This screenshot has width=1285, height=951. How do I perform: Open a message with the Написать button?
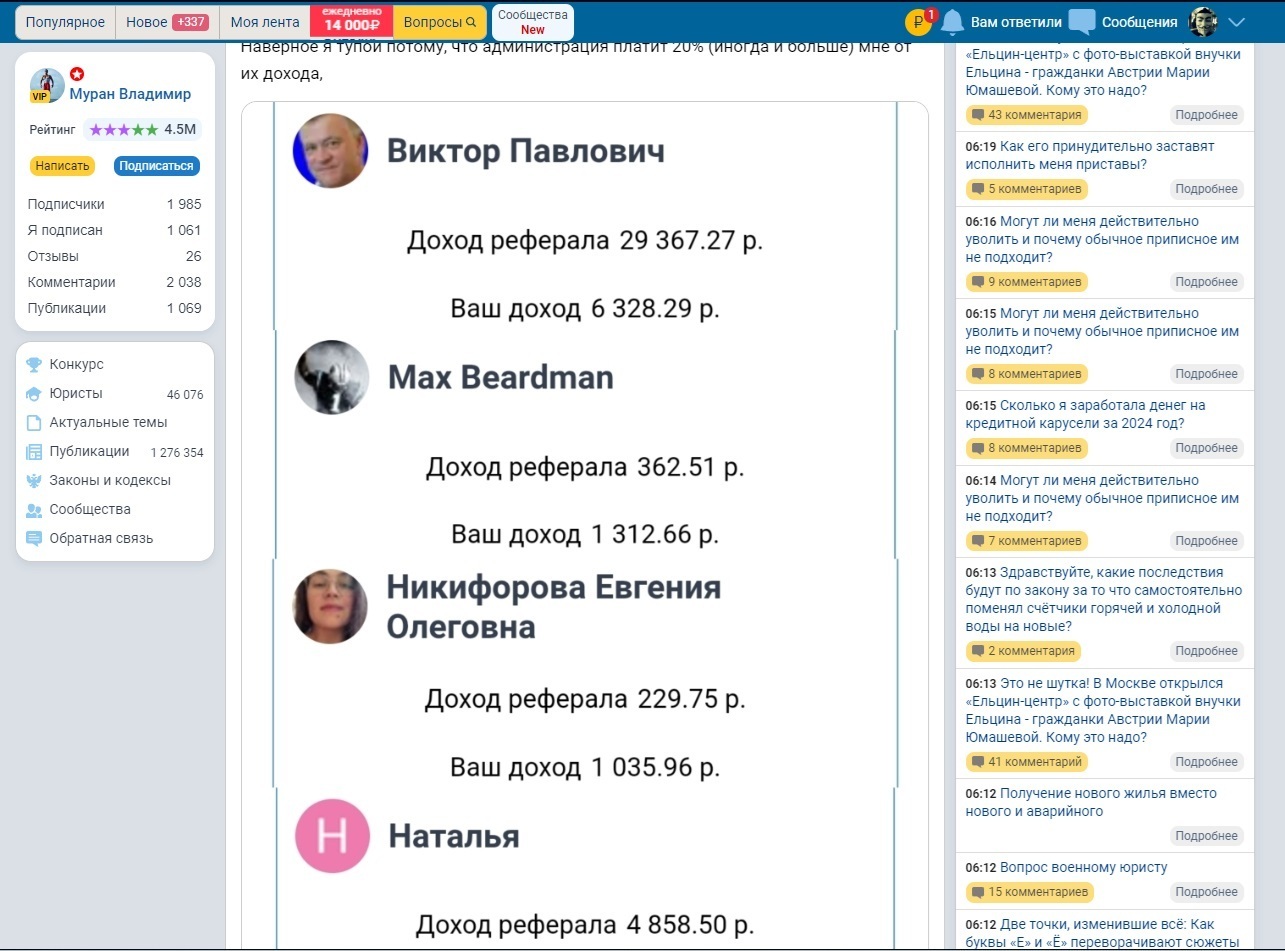[61, 165]
